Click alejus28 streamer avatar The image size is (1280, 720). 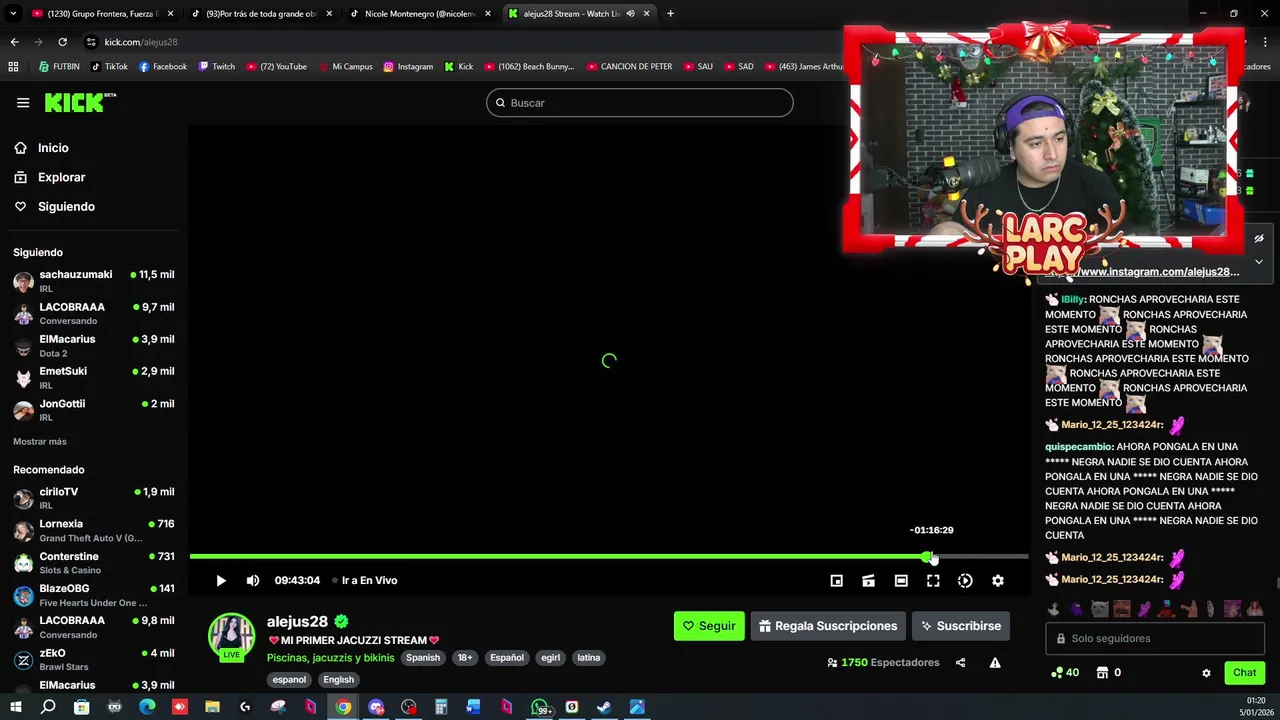pos(231,637)
